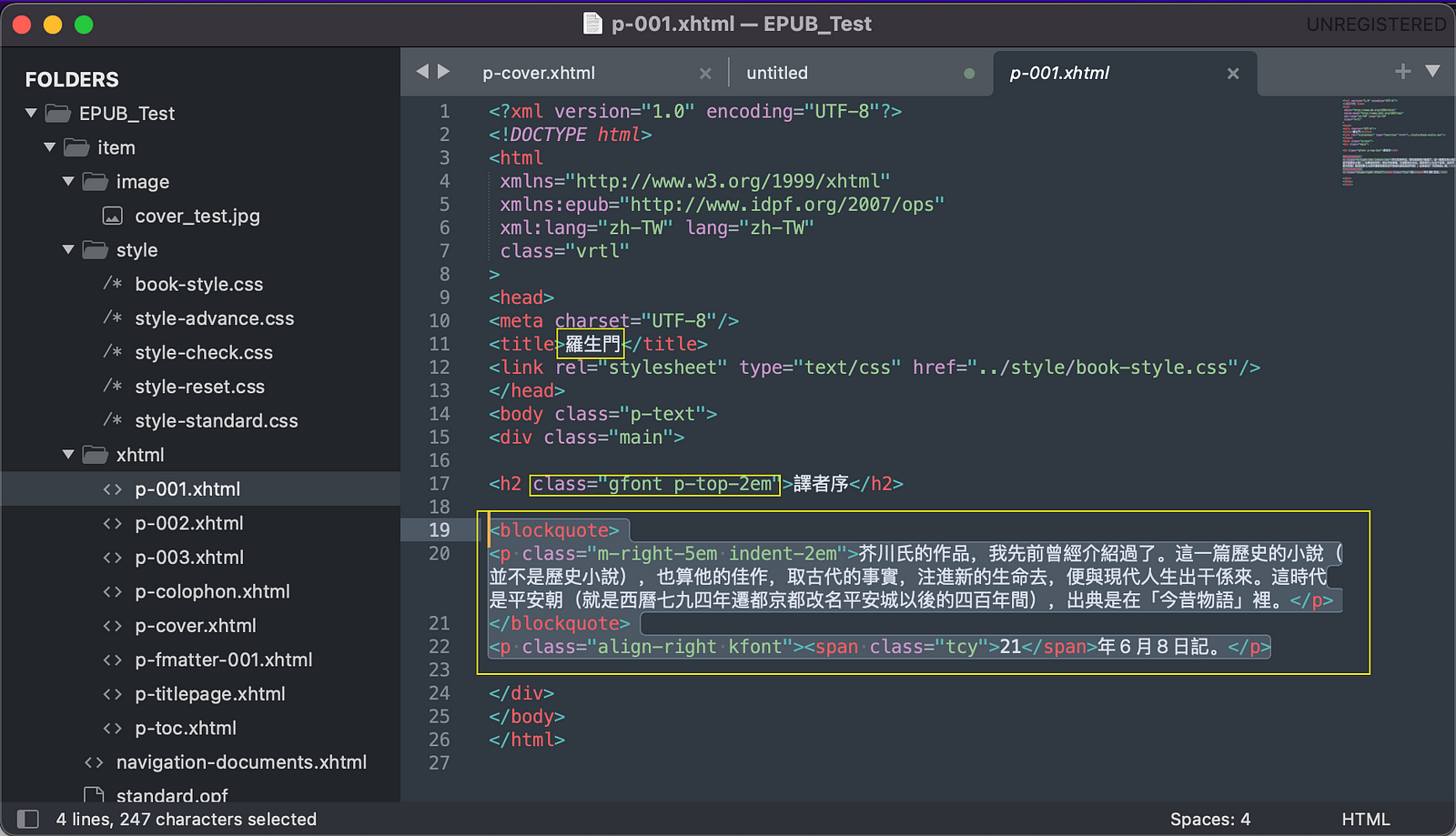Click CSS icon beside style-advance.css
Viewport: 1456px width, 836px height.
pos(113,317)
